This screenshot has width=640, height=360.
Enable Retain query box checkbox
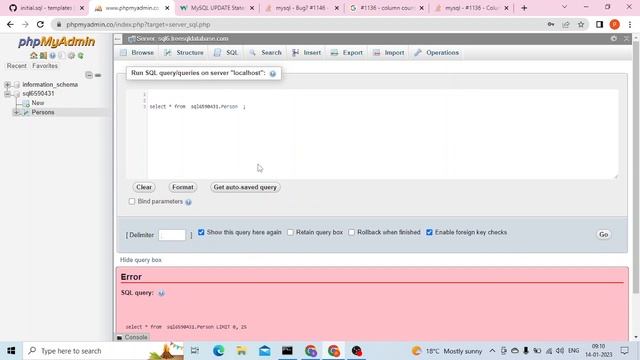pyautogui.click(x=290, y=232)
